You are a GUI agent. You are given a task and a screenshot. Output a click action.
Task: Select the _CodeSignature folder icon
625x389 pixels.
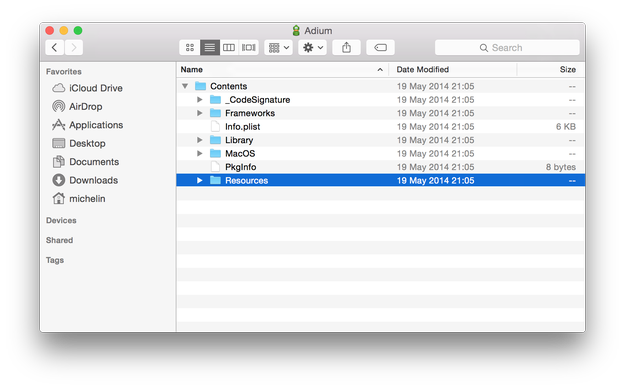point(215,100)
